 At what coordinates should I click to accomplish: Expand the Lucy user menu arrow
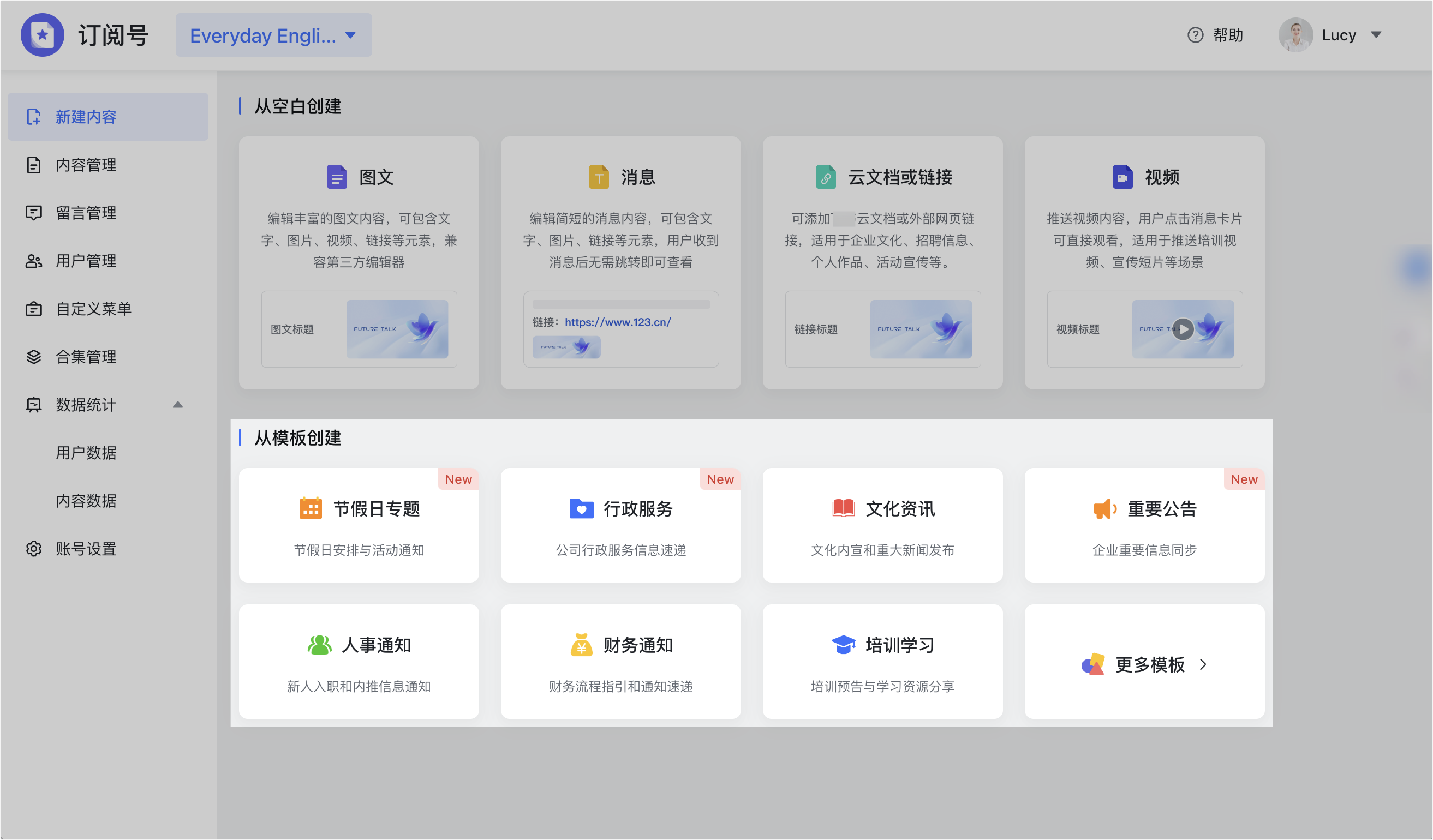(1376, 35)
